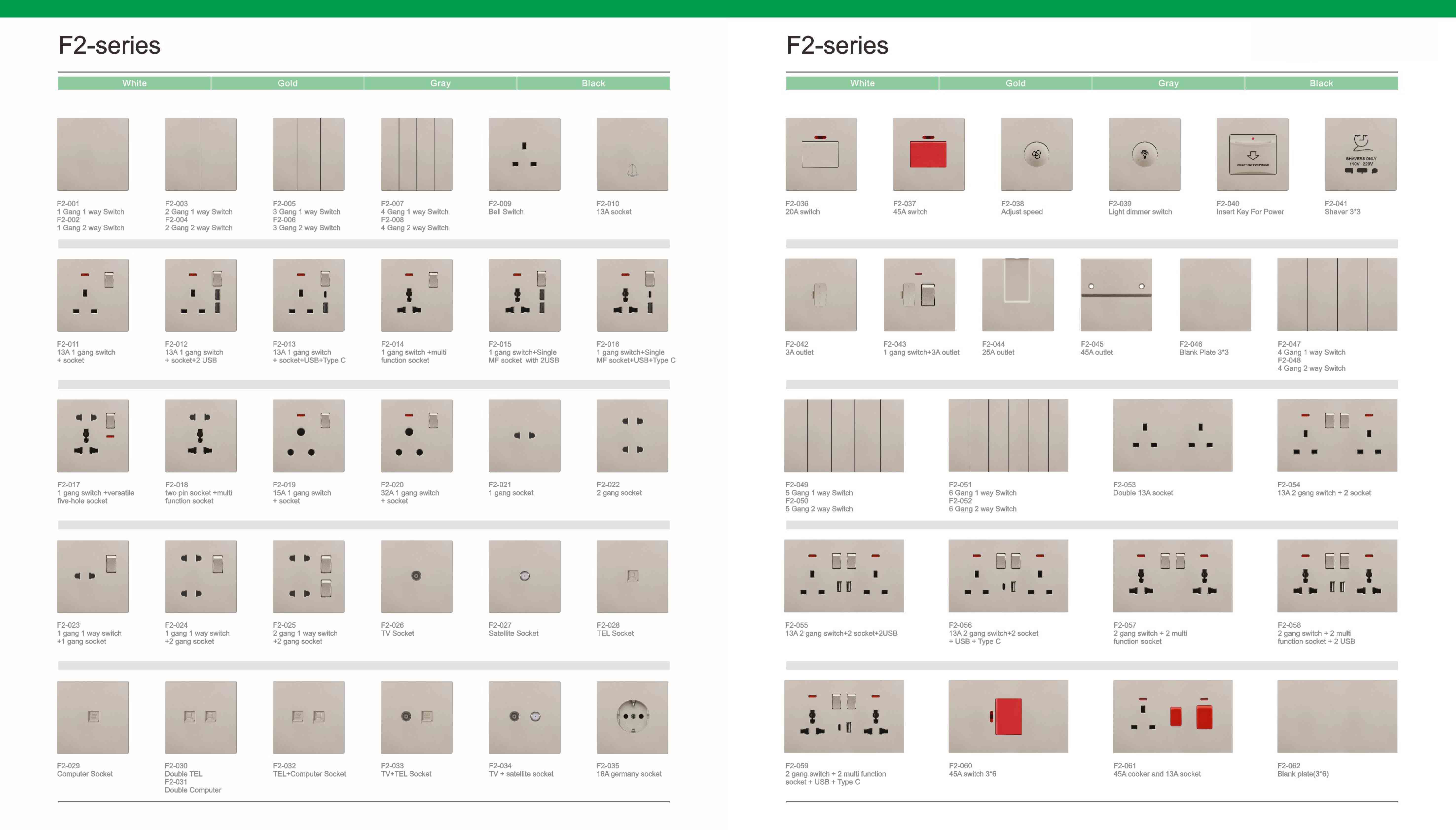View the F2-014 multi function socket image
The height and width of the screenshot is (830, 1456).
tap(417, 295)
